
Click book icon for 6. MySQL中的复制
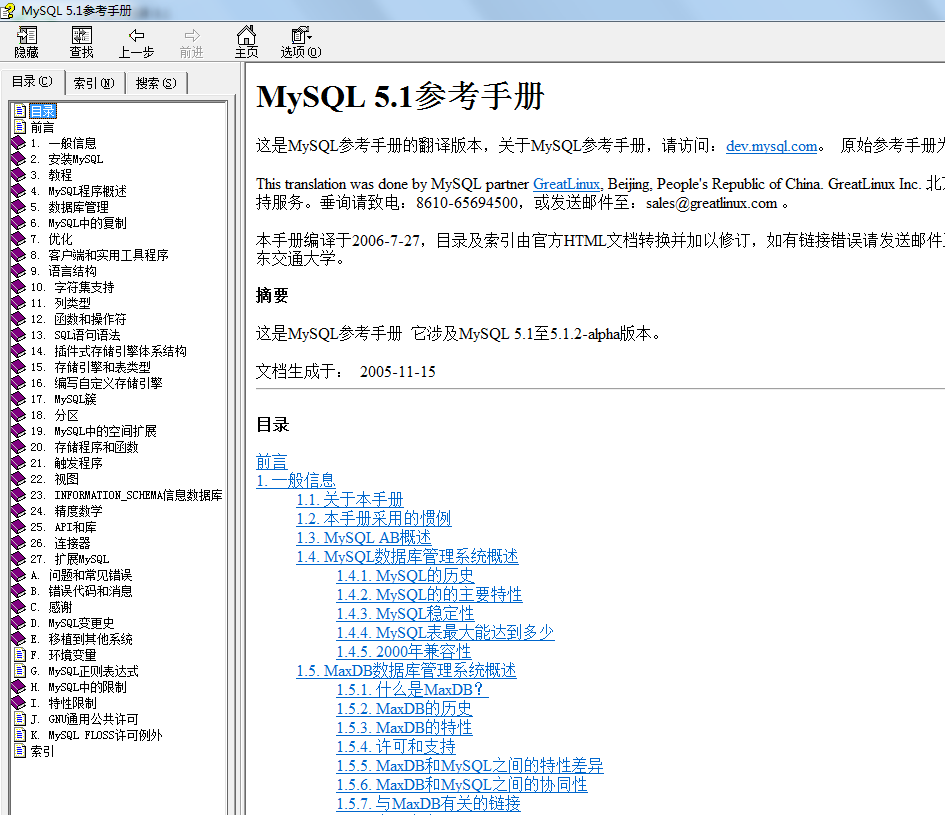pos(19,223)
